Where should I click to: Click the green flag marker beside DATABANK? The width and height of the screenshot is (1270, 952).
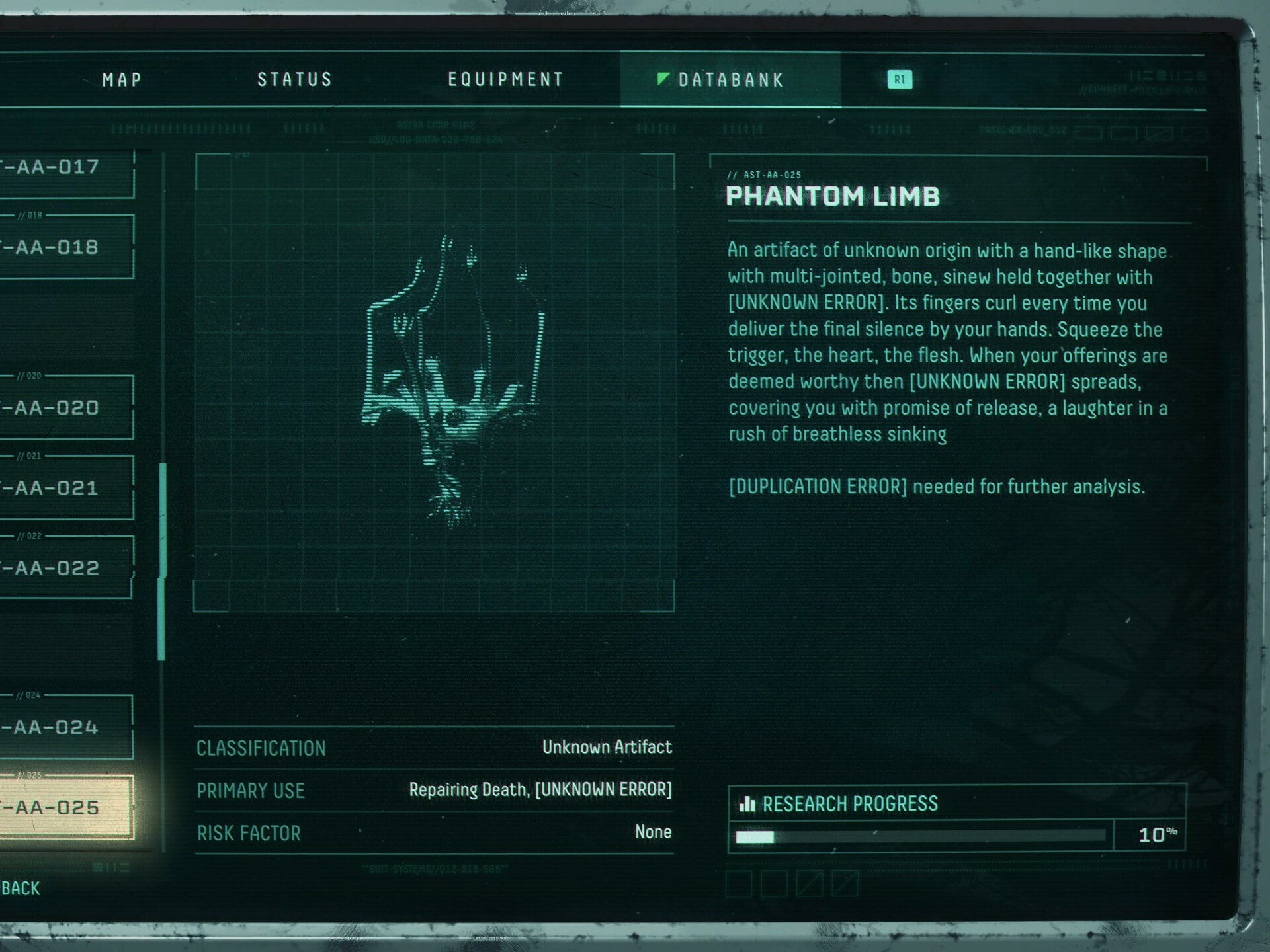pos(663,79)
